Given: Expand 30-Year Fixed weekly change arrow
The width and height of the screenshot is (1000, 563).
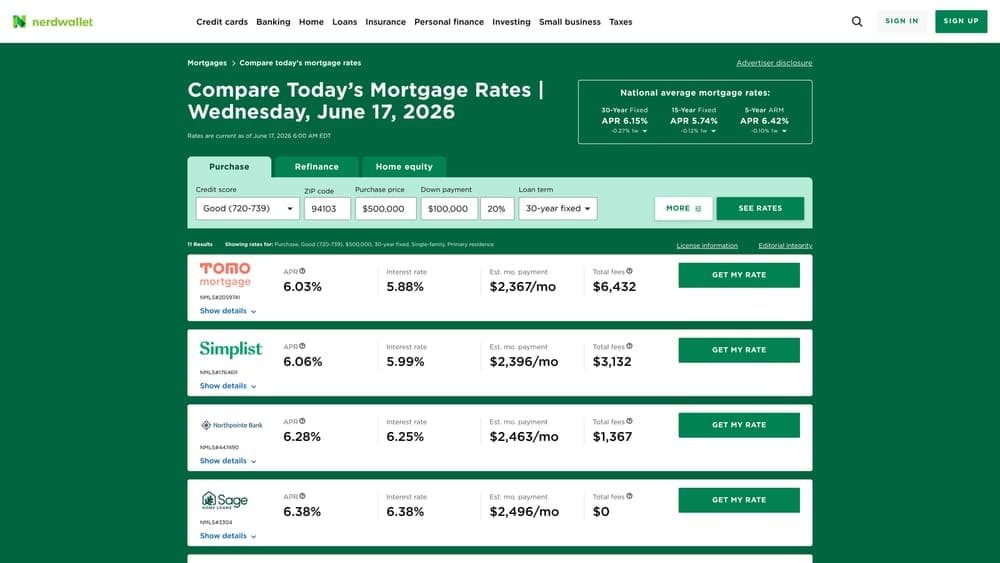Looking at the screenshot, I should point(645,131).
